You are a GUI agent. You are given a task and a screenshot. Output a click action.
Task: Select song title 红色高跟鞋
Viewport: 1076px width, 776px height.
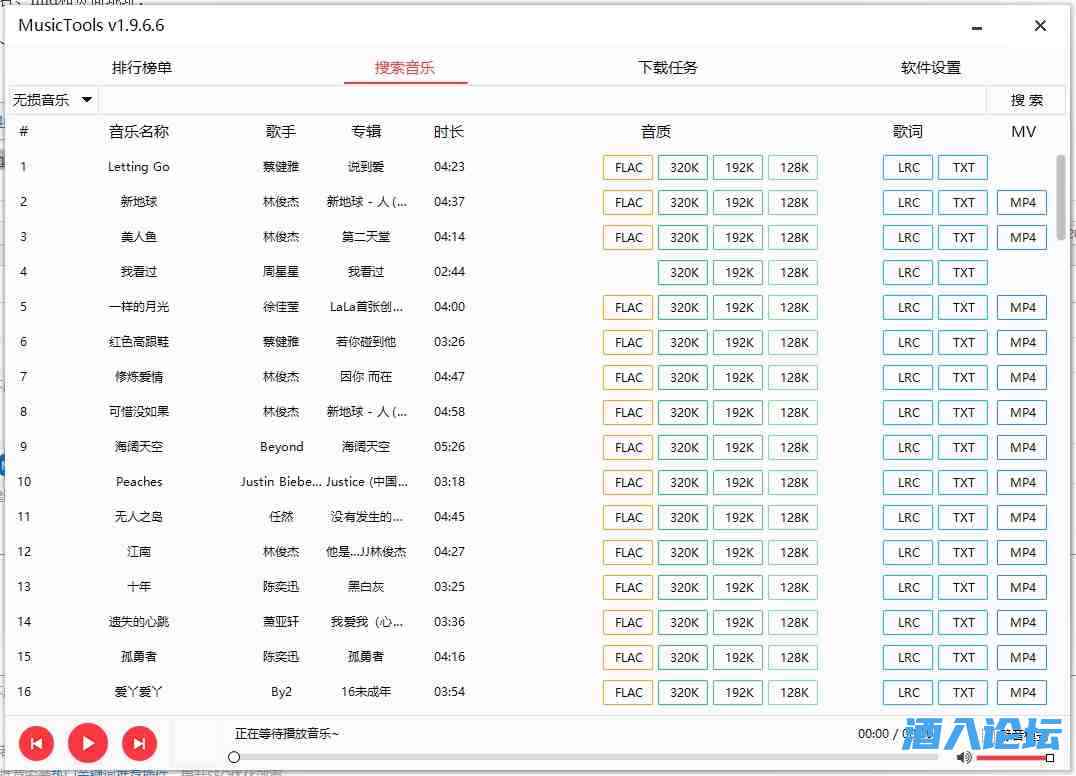139,342
